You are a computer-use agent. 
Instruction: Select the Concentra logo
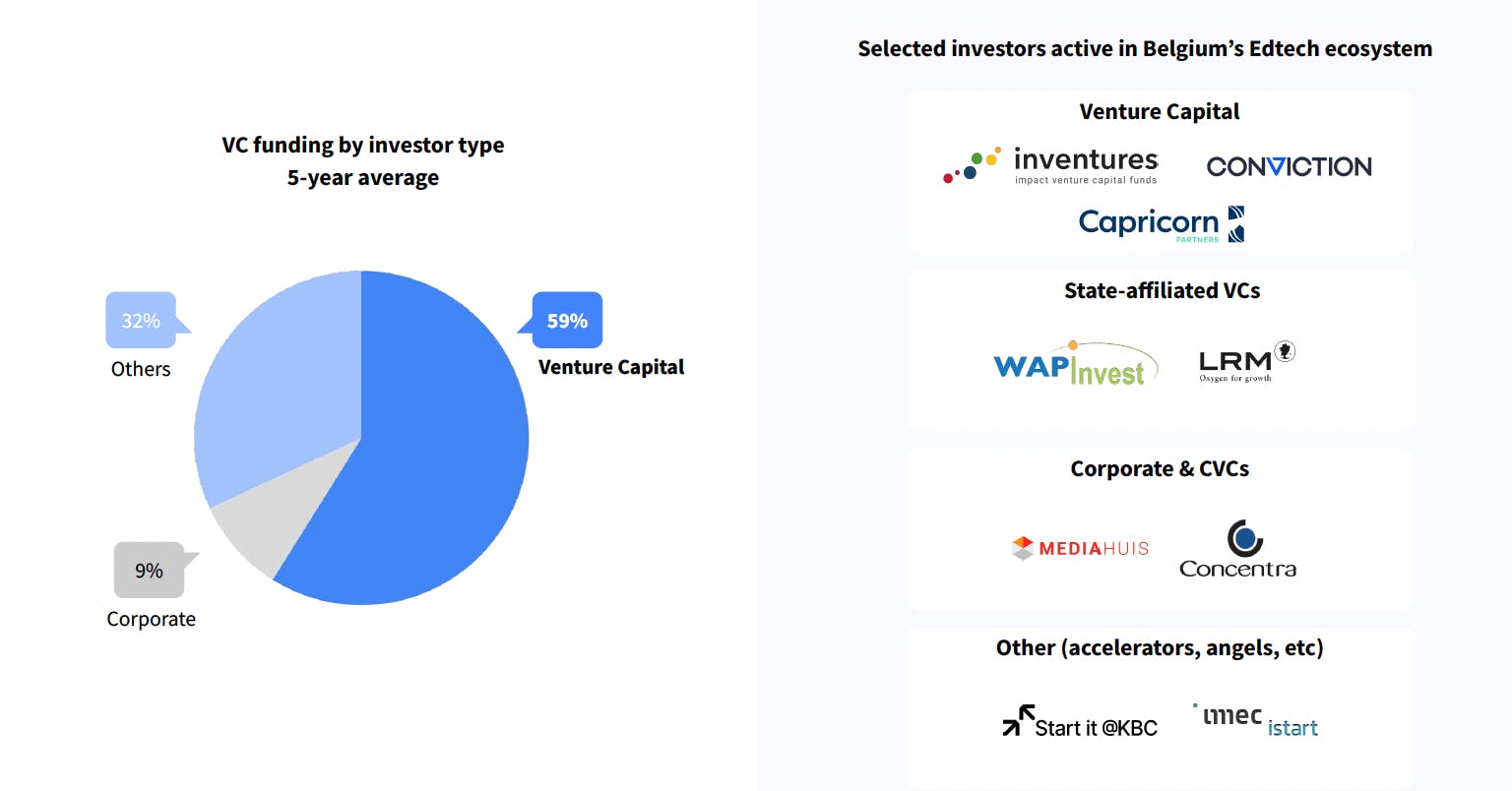coord(1237,549)
